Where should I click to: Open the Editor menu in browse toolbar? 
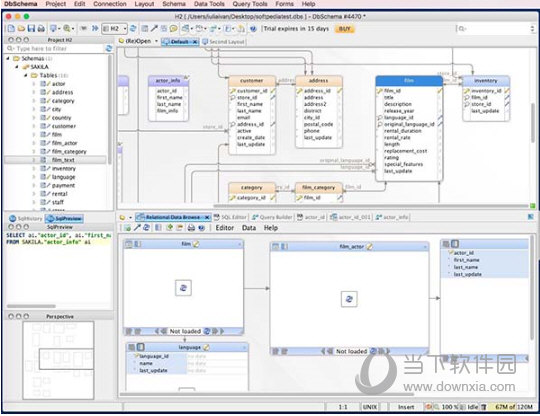(x=225, y=228)
